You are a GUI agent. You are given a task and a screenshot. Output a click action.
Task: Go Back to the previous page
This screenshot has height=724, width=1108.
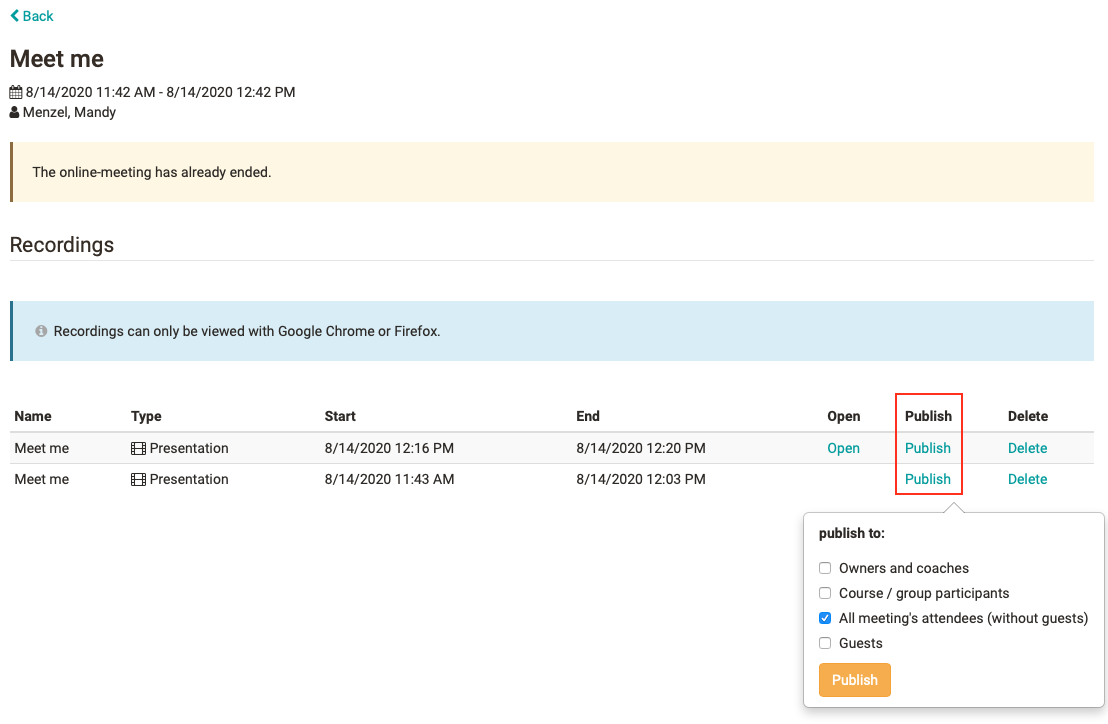(x=37, y=16)
